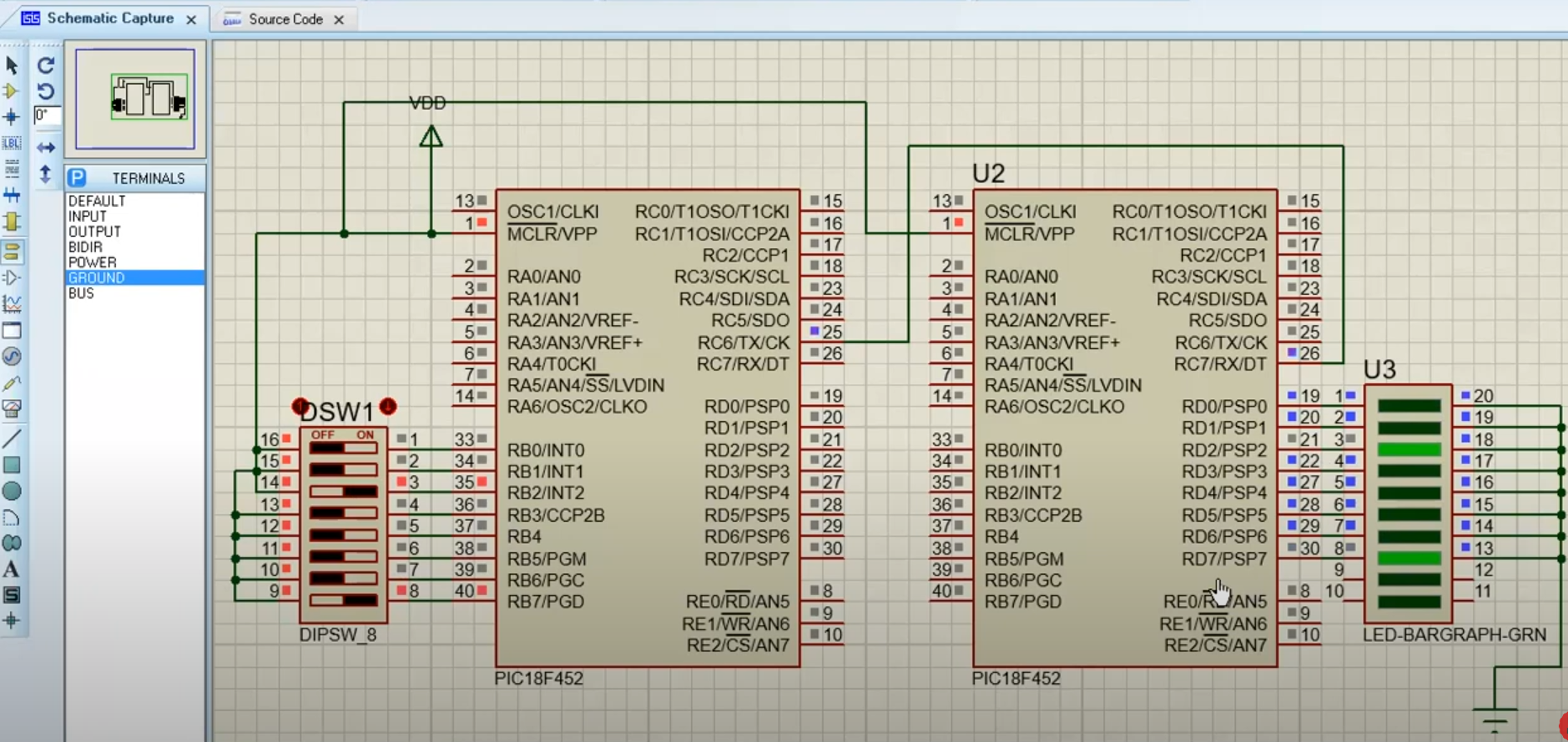Screen dimensions: 1568x742
Task: Select the Terminals Mode tool
Action: [x=12, y=250]
